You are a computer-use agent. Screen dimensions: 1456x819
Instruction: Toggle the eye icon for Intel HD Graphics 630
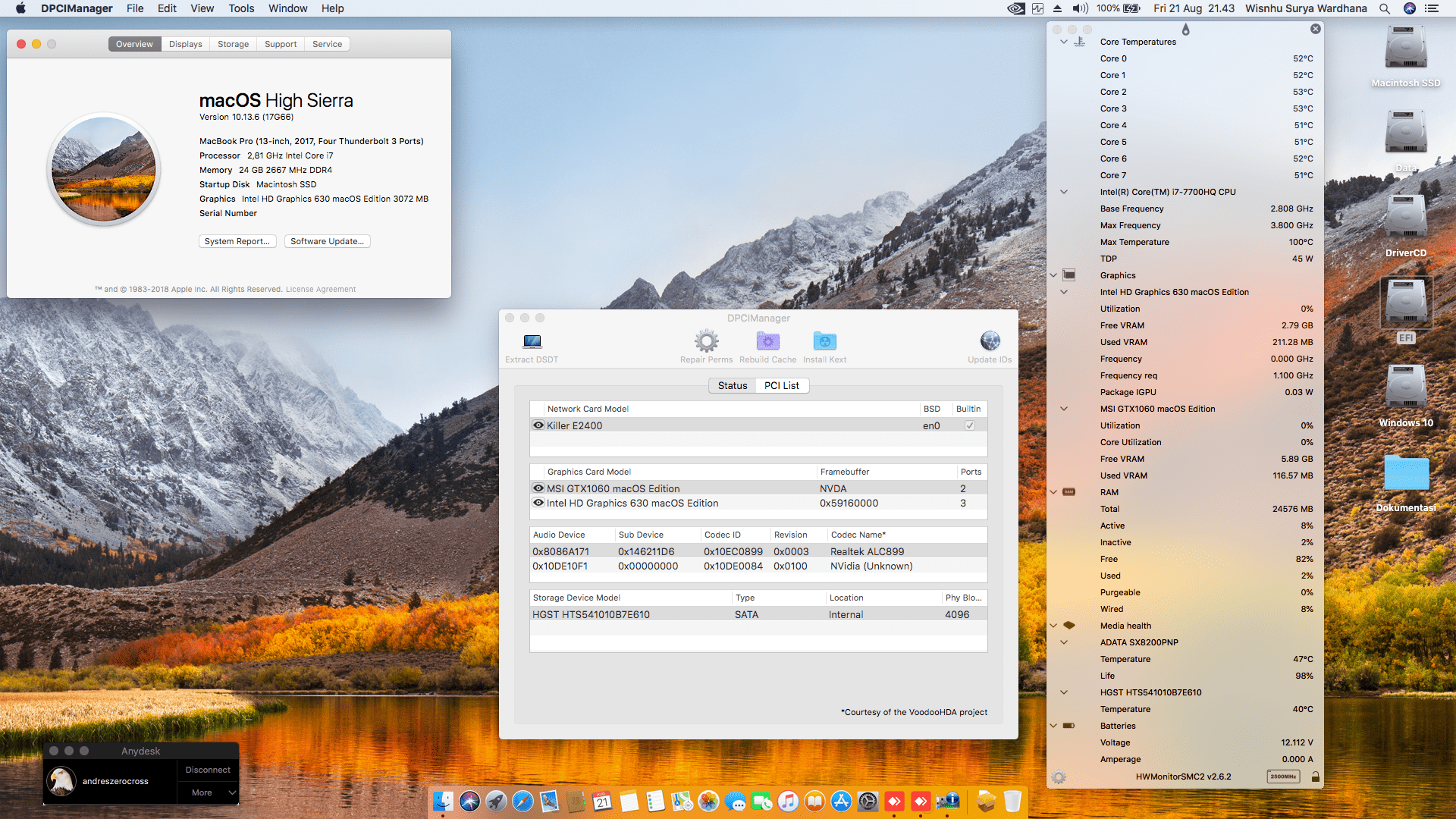538,503
